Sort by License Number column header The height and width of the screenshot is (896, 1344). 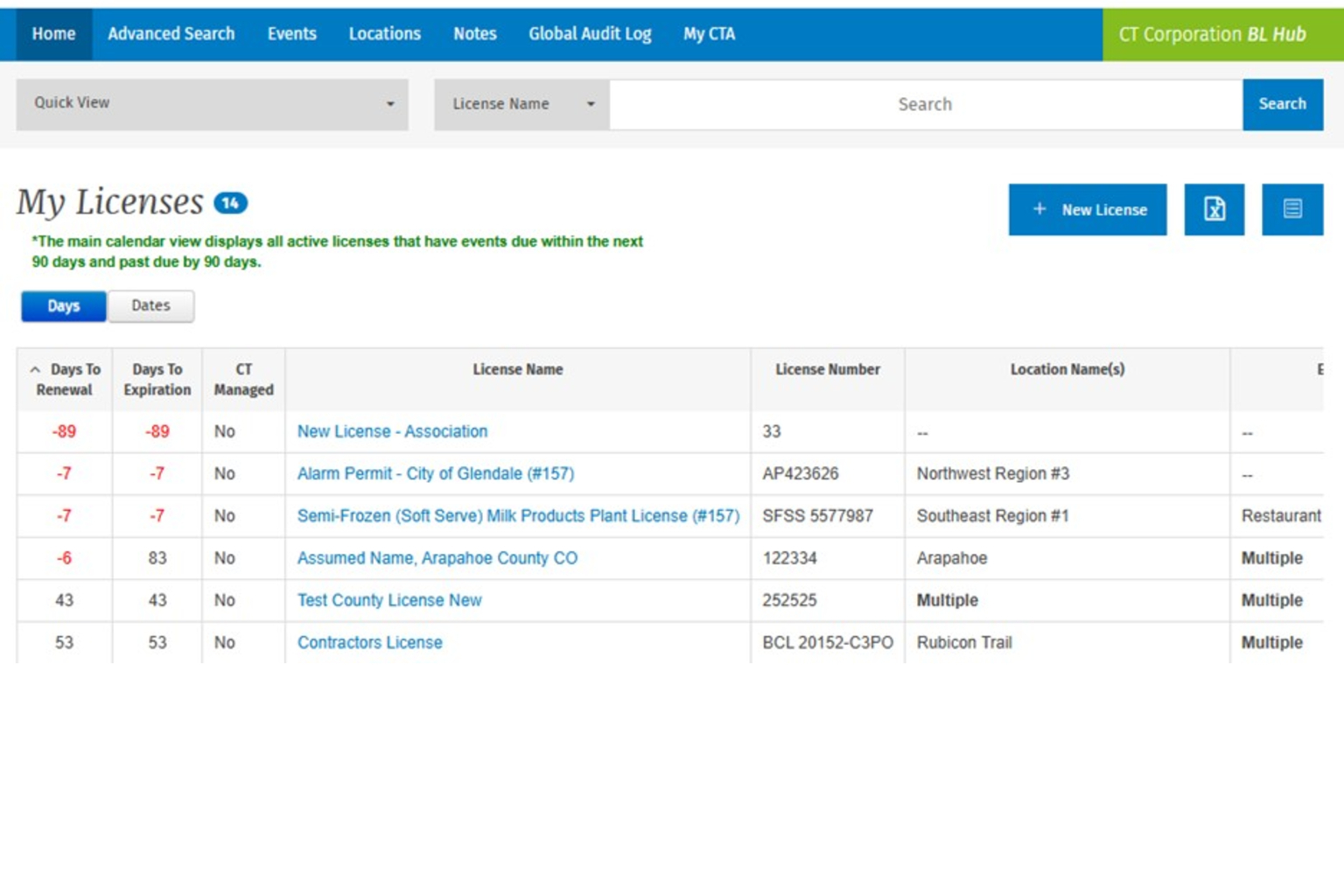(x=827, y=369)
